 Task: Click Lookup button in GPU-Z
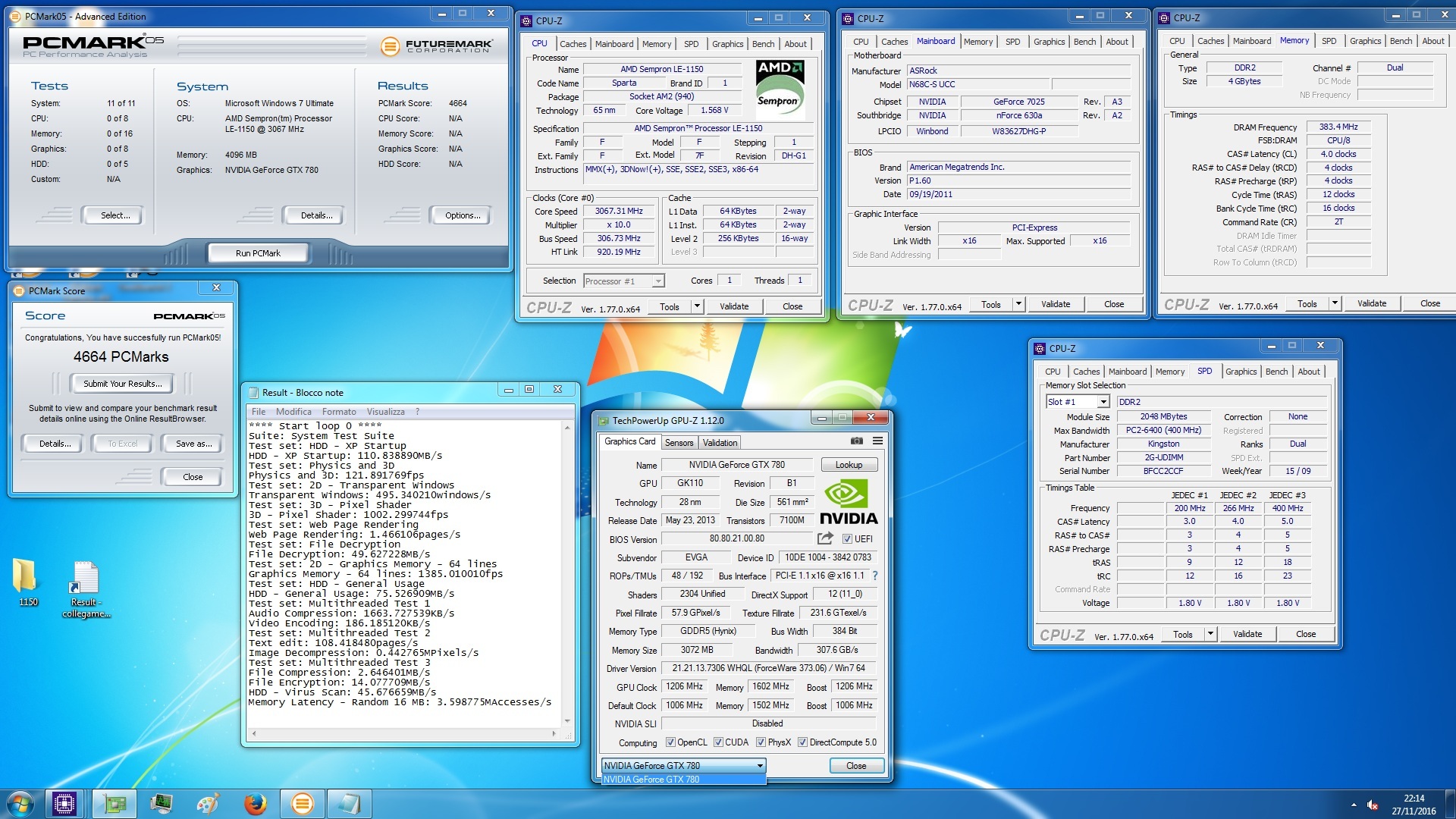[849, 465]
